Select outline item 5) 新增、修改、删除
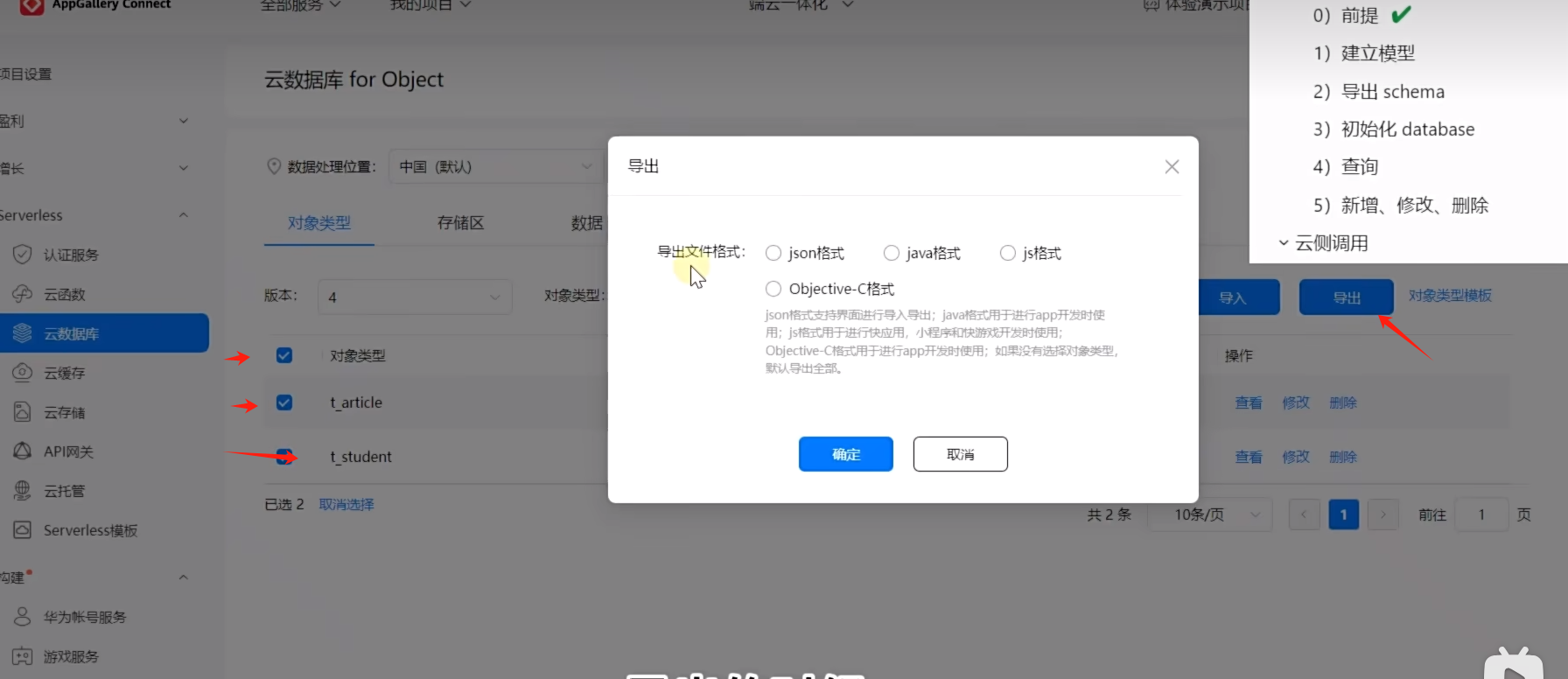Viewport: 1568px width, 679px height. click(1401, 205)
